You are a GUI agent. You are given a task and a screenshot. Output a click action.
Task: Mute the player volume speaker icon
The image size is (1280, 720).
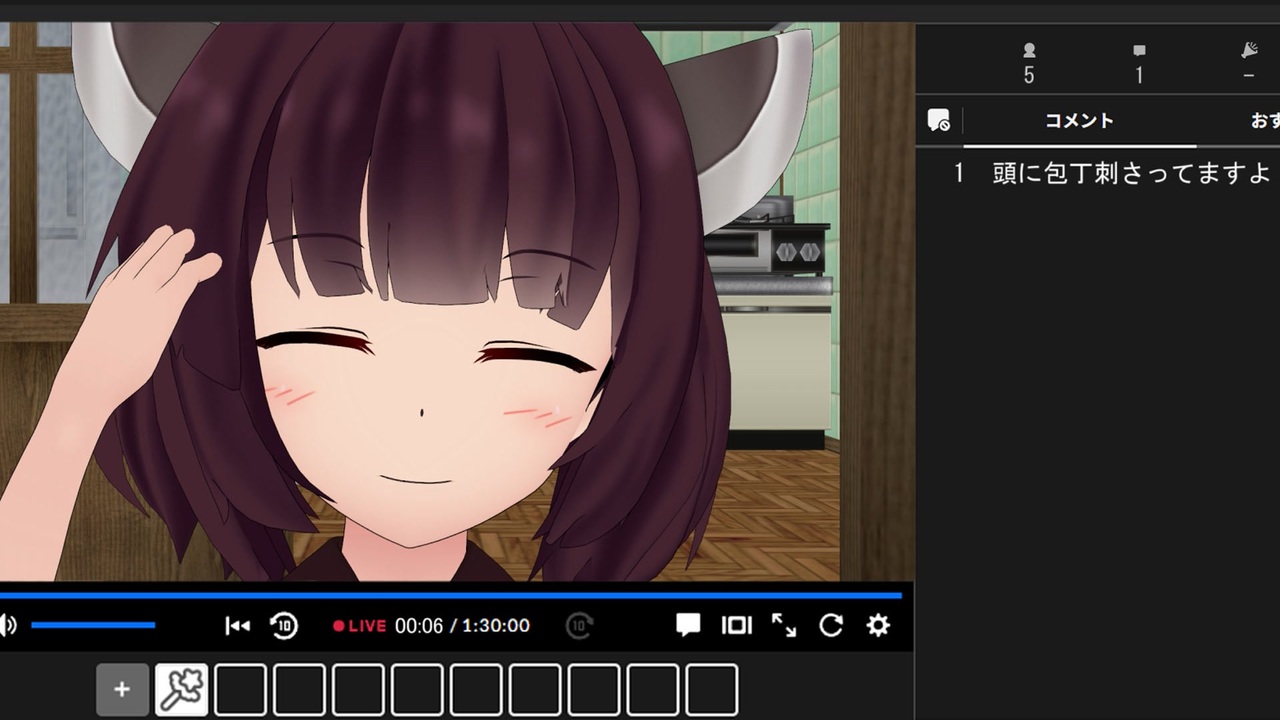tap(8, 626)
